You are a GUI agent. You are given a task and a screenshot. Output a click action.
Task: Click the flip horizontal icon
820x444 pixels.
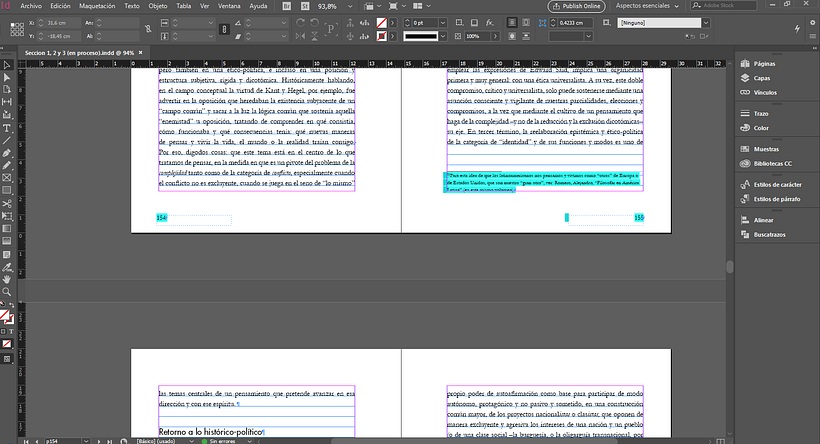click(x=300, y=36)
